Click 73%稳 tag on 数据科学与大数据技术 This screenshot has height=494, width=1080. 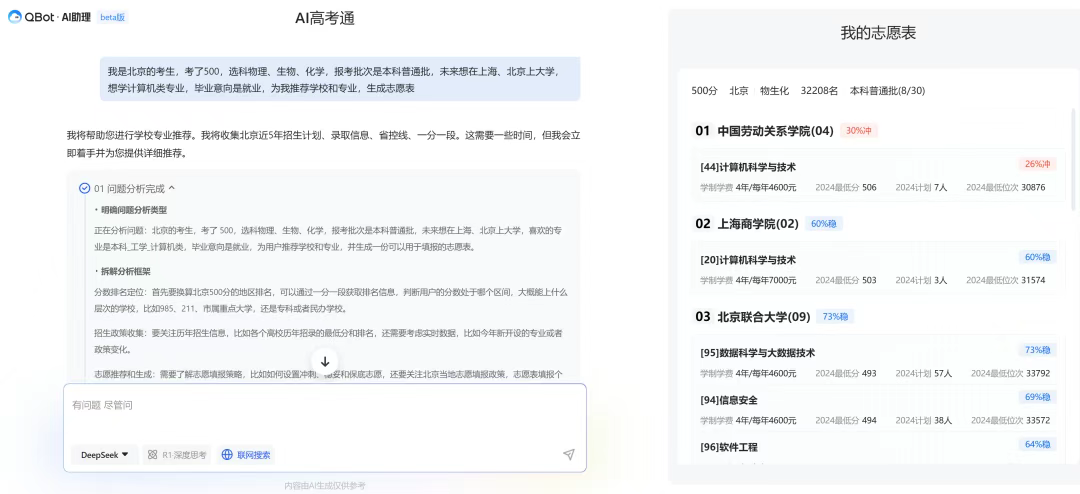tap(1037, 350)
